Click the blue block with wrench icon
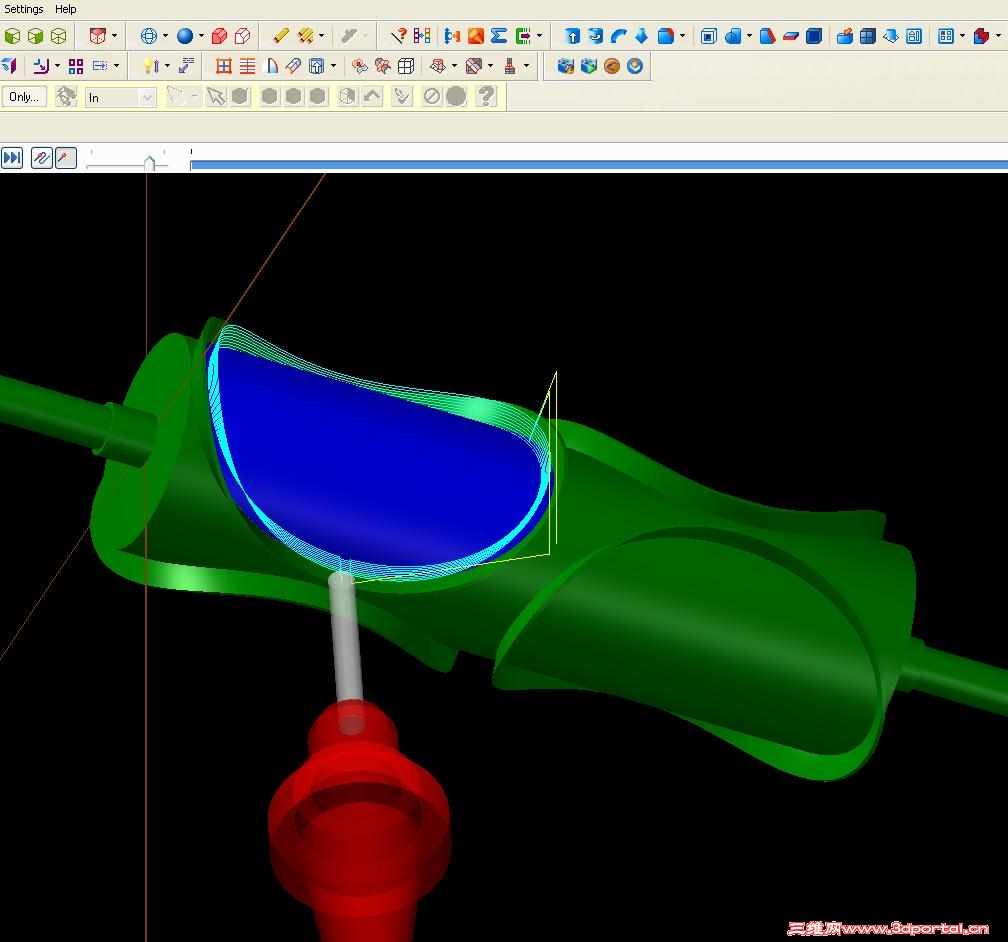Screen dimensions: 1008x942 (565, 66)
